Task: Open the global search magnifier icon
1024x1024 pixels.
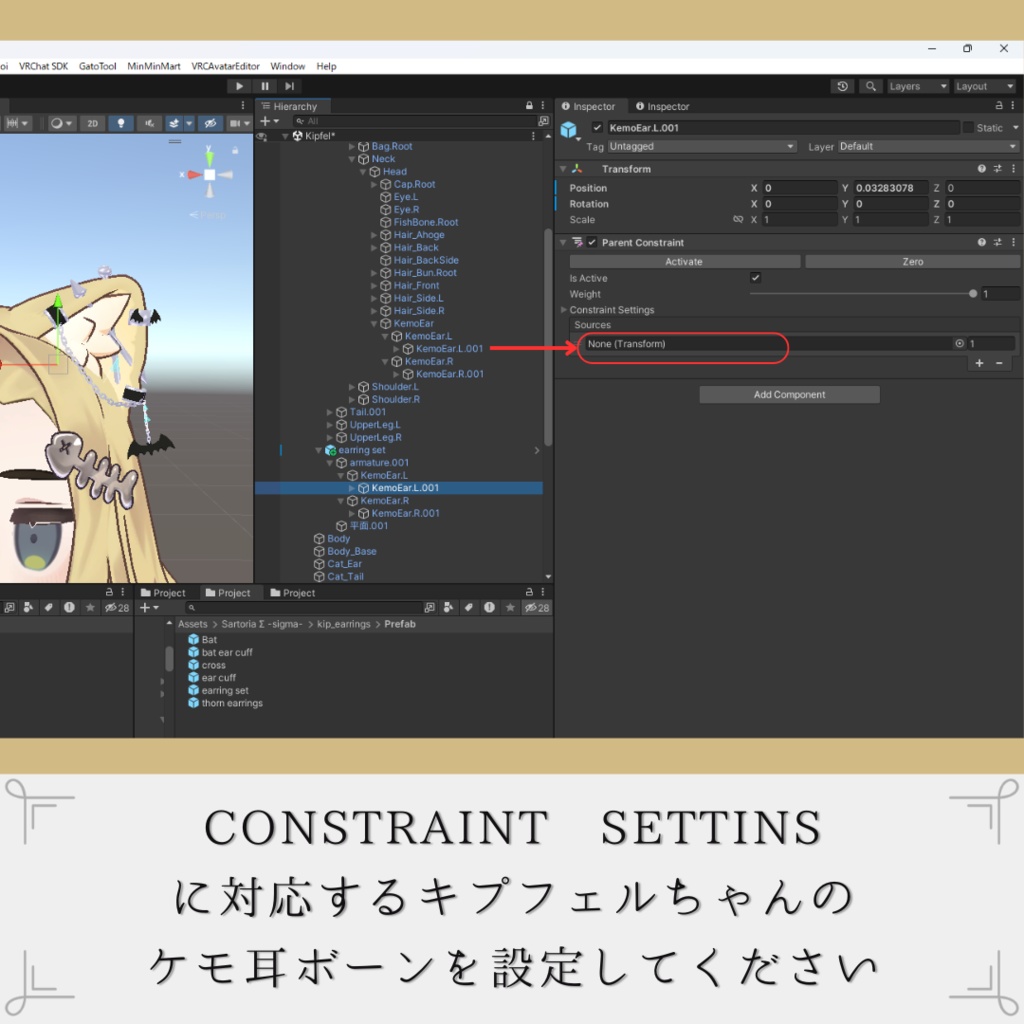Action: [871, 86]
